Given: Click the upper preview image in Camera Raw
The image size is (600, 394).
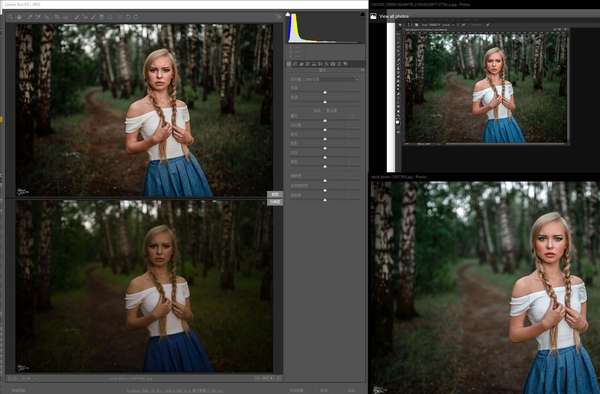Looking at the screenshot, I should point(144,110).
